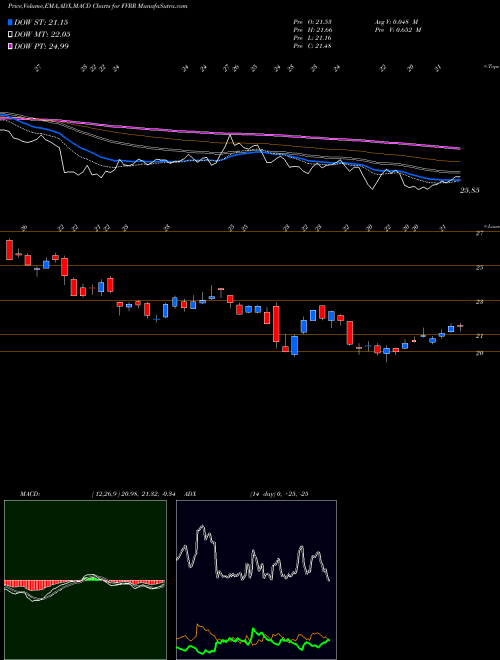Click the ADX panel heading
Image resolution: width=500 pixels, height=660 pixels.
[x=191, y=493]
